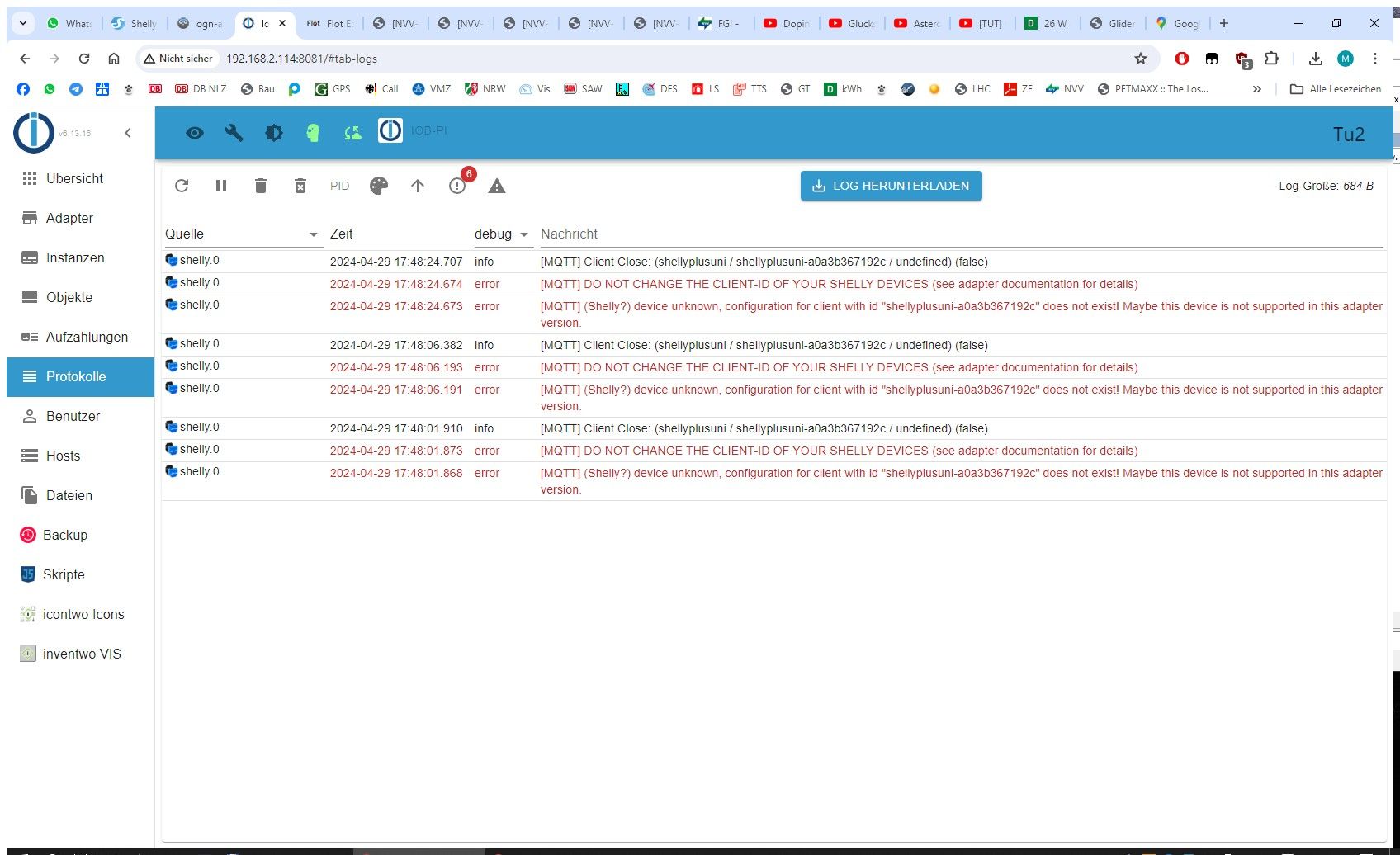Open browser downloads icon
1400x855 pixels.
[x=1316, y=59]
